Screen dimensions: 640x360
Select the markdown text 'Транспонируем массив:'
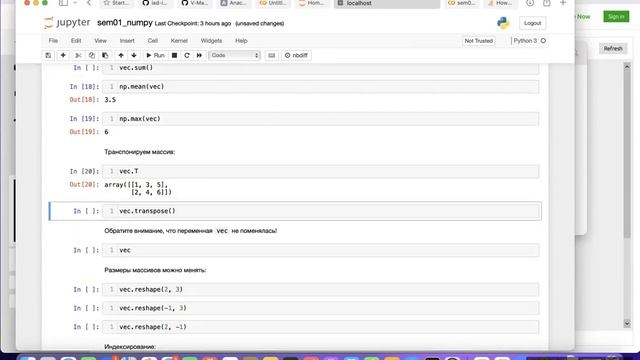[140, 152]
